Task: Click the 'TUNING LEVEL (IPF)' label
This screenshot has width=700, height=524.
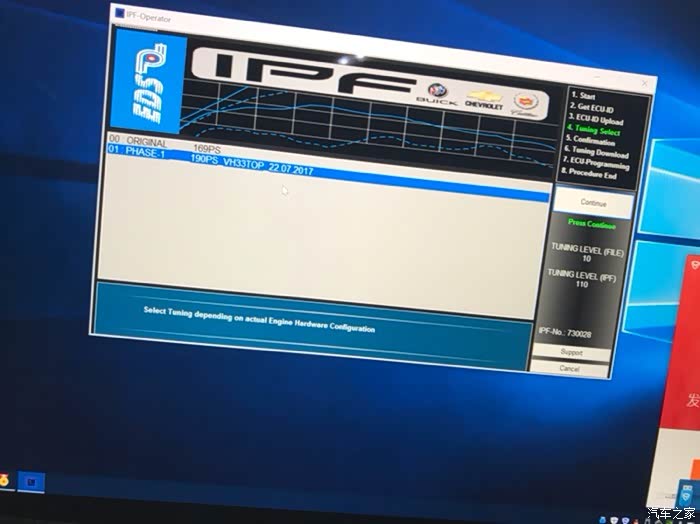Action: [582, 275]
